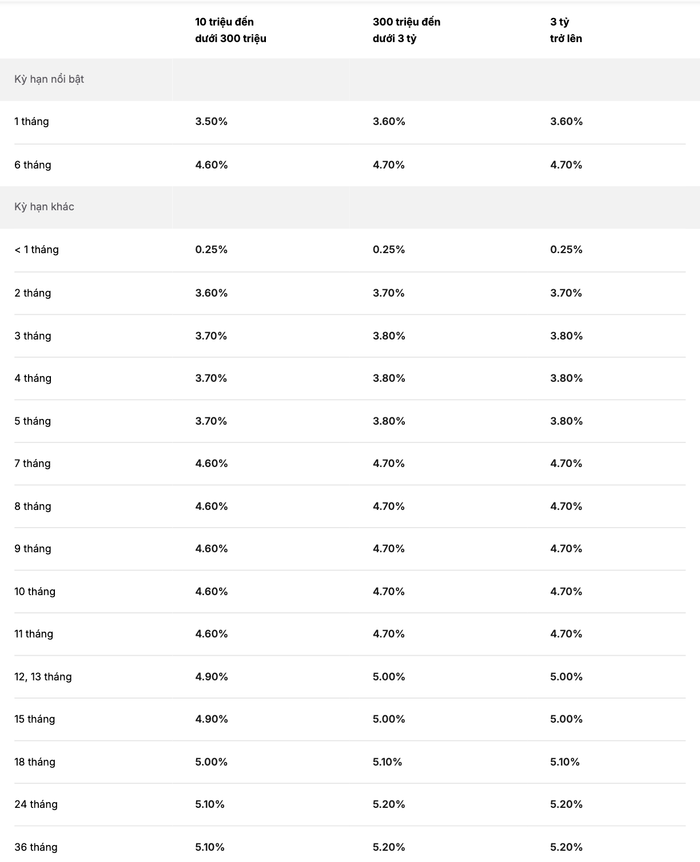Click the '1 tháng' row label
The height and width of the screenshot is (862, 700).
coord(31,121)
